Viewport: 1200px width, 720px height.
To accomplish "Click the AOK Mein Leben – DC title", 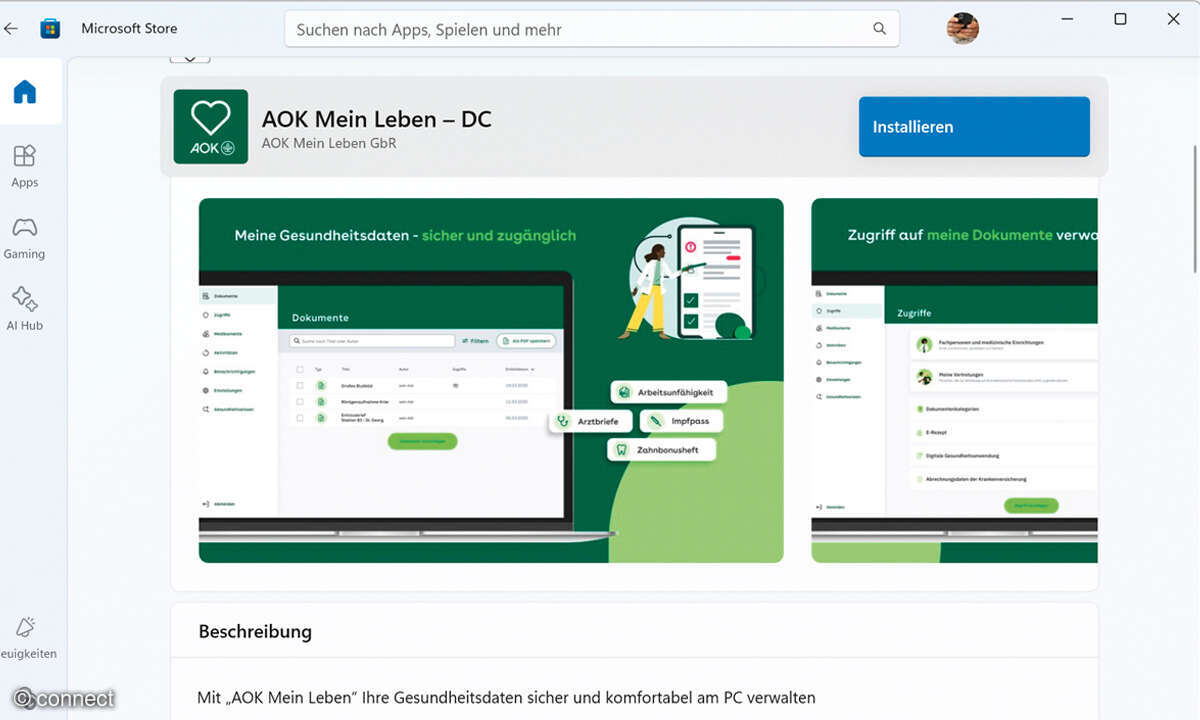I will 377,119.
